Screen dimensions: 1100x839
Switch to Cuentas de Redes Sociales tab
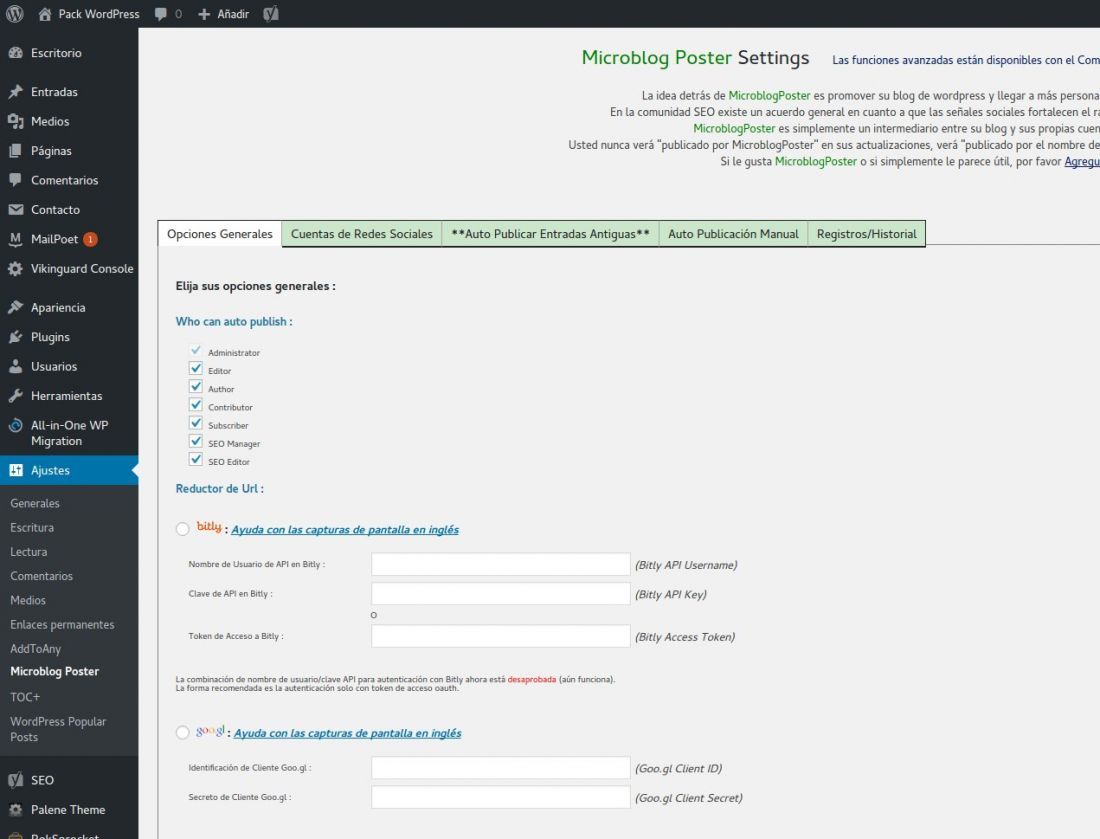361,234
